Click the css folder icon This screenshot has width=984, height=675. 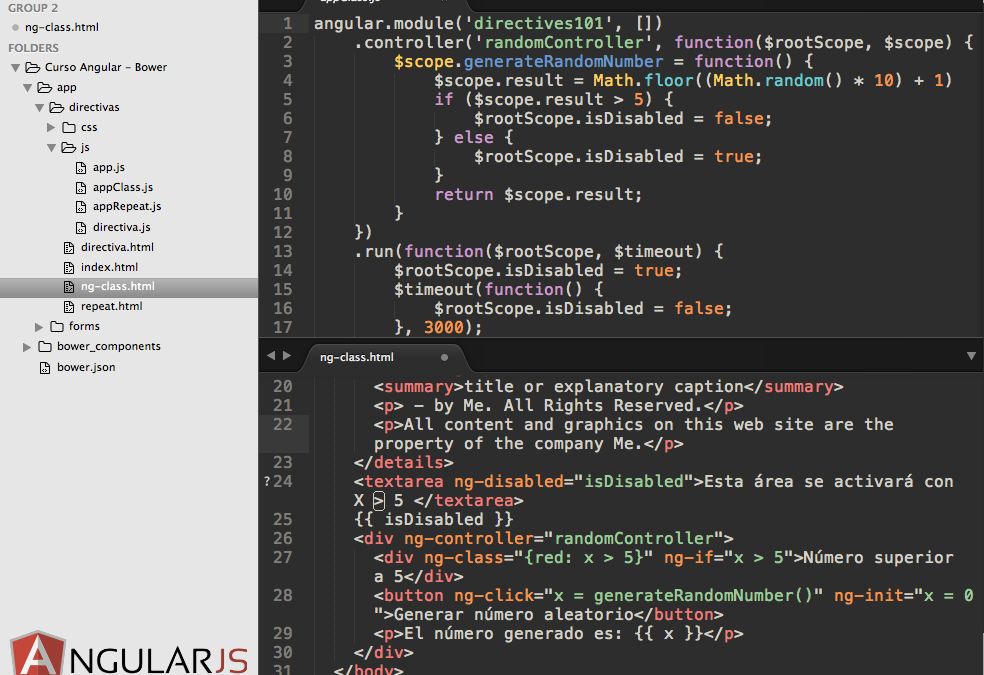(x=69, y=127)
